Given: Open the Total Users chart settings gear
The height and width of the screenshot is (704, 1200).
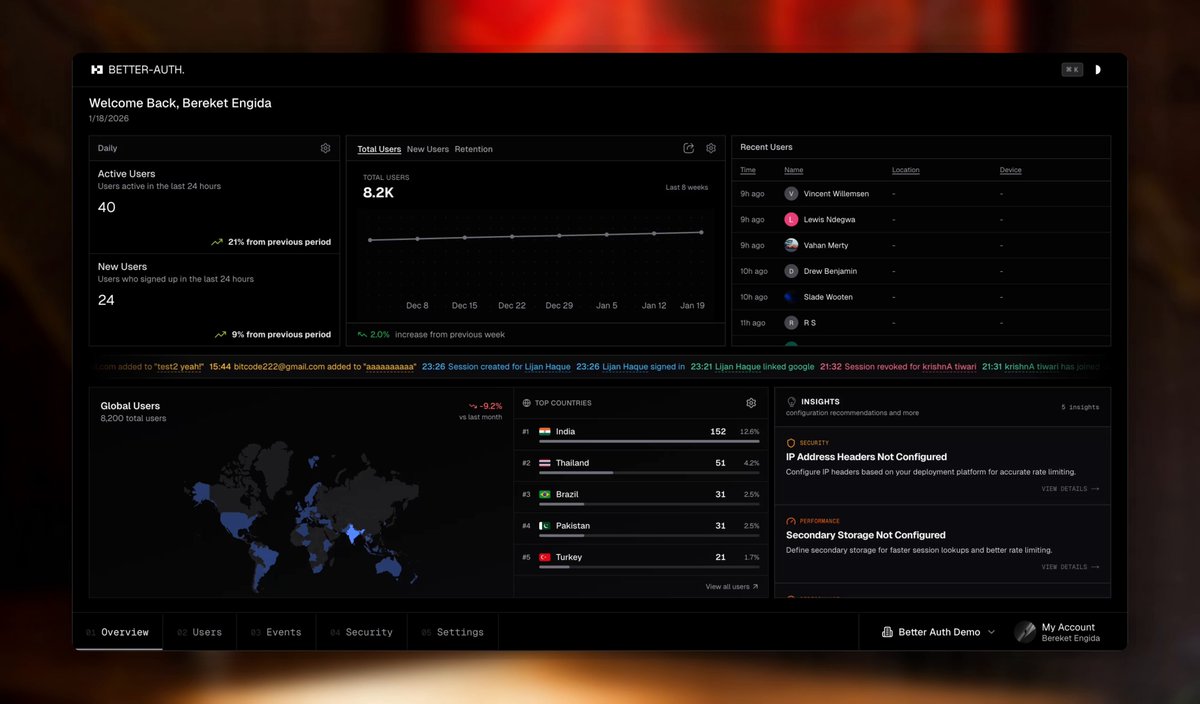Looking at the screenshot, I should click(x=711, y=148).
